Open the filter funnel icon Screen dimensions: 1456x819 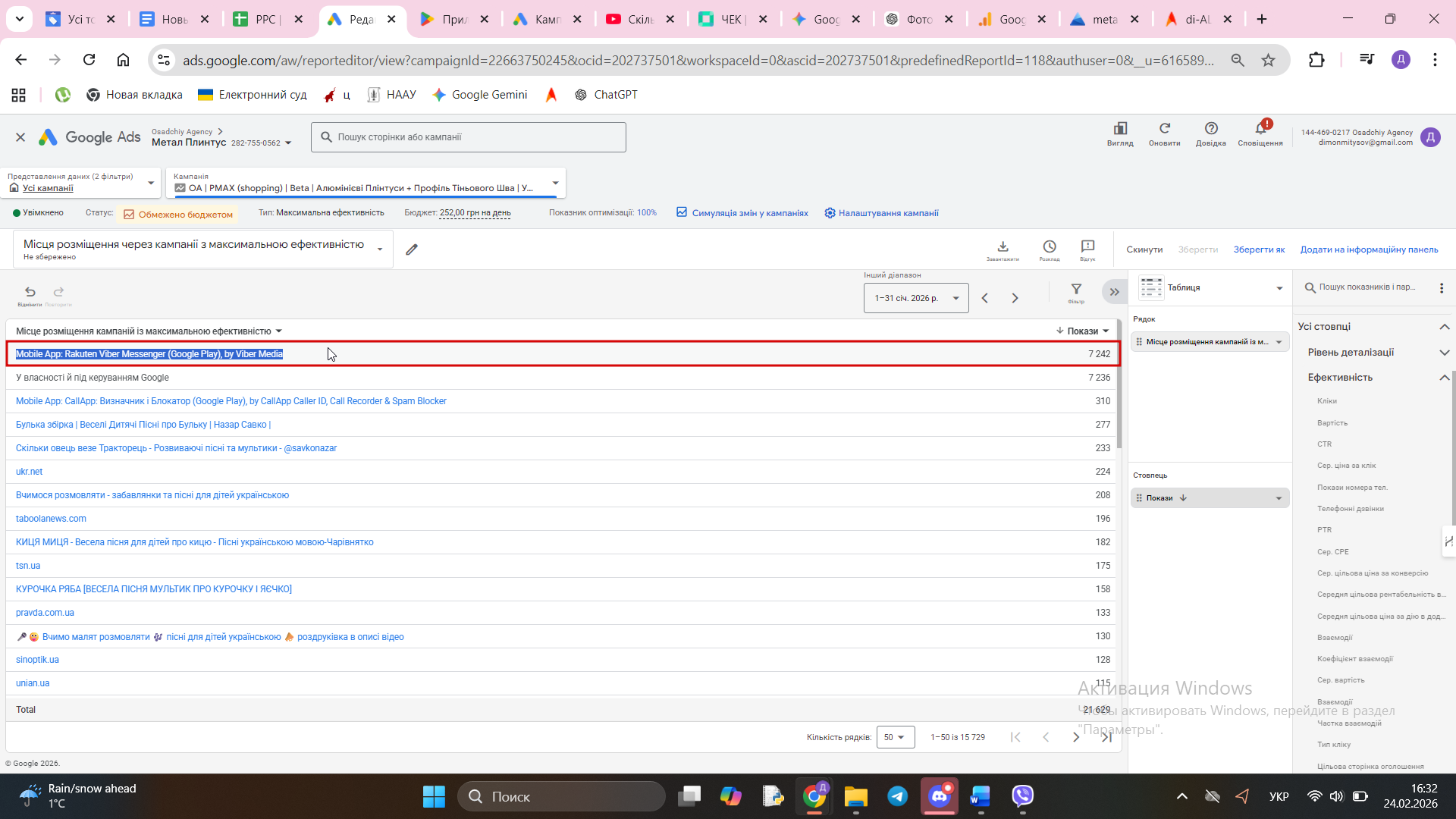click(x=1076, y=290)
